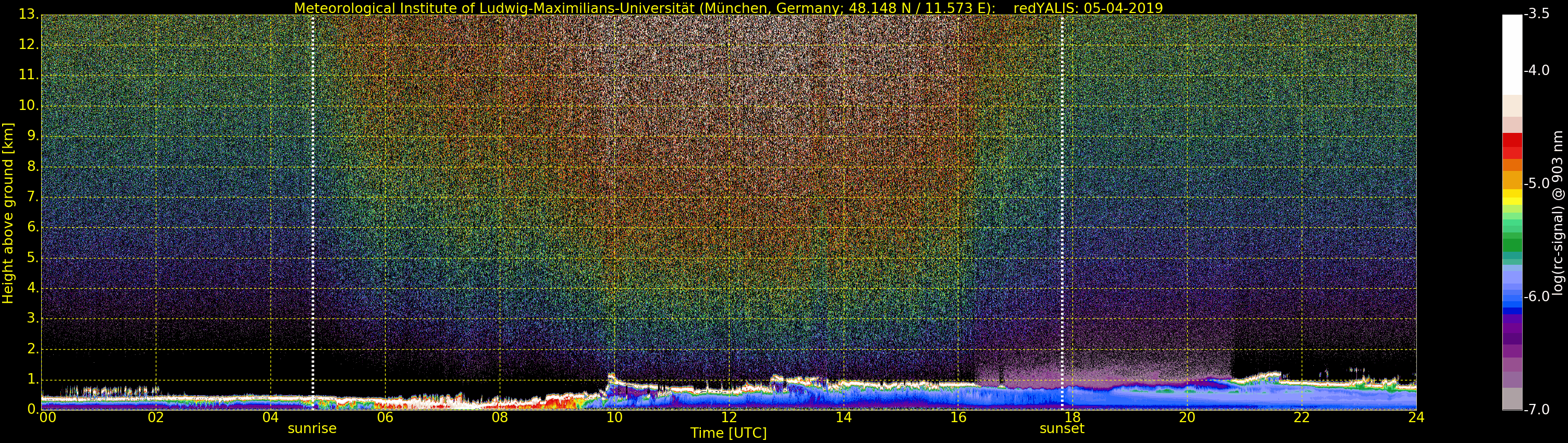Click the time-axis tick label '14'
Viewport: 1568px width, 443px height.
click(844, 417)
